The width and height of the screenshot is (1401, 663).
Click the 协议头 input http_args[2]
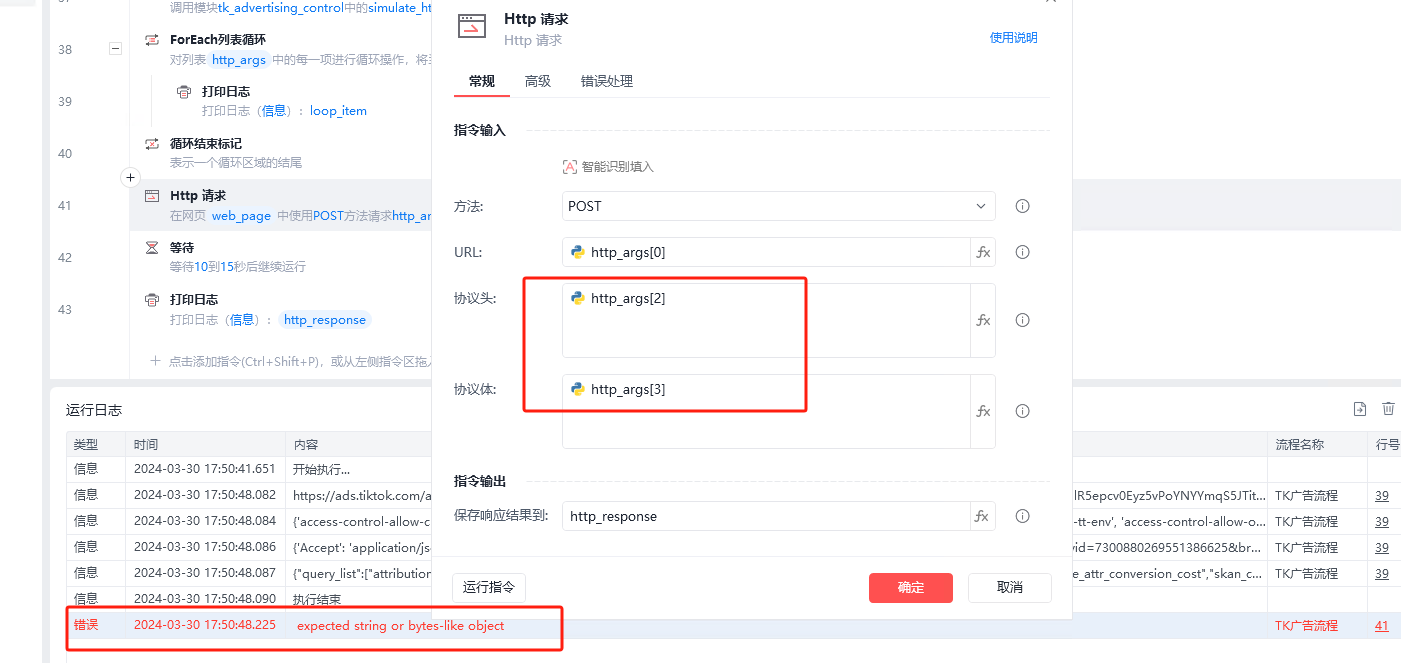click(766, 320)
